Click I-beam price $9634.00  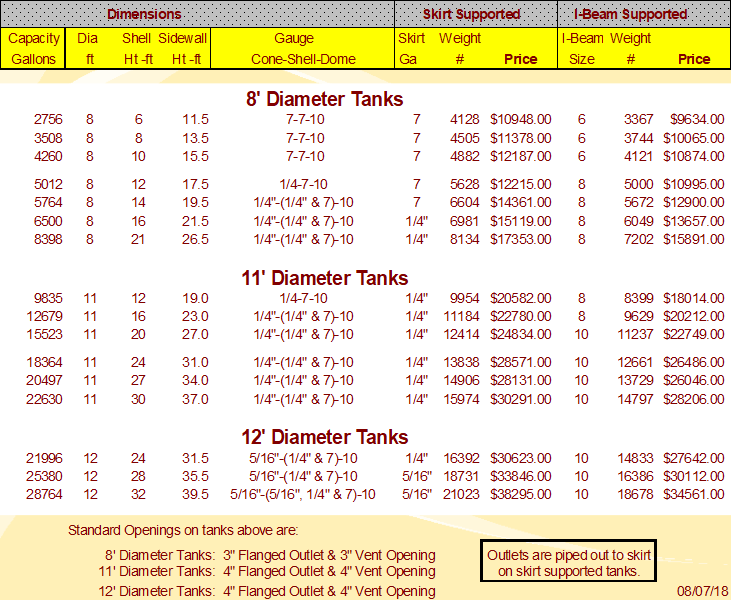pos(697,119)
